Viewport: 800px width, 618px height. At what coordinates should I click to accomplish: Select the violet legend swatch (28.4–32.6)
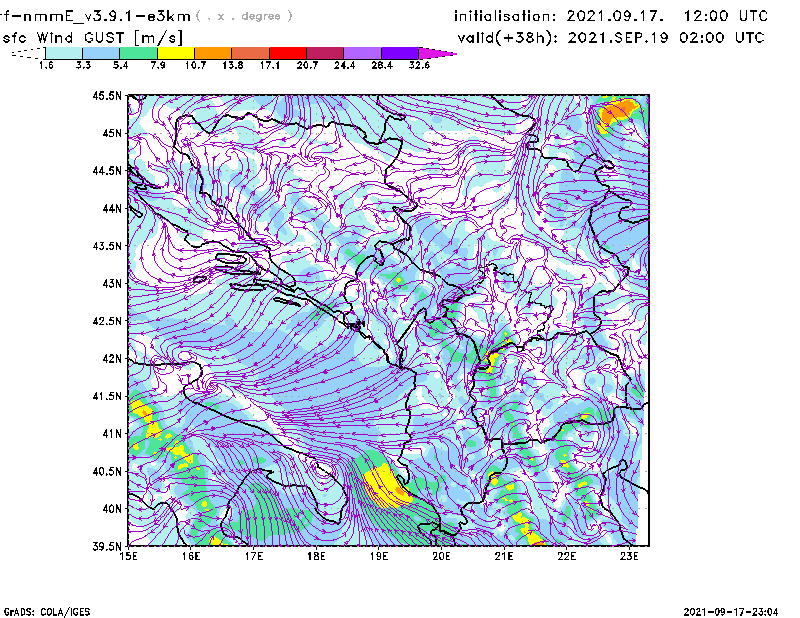tap(400, 53)
